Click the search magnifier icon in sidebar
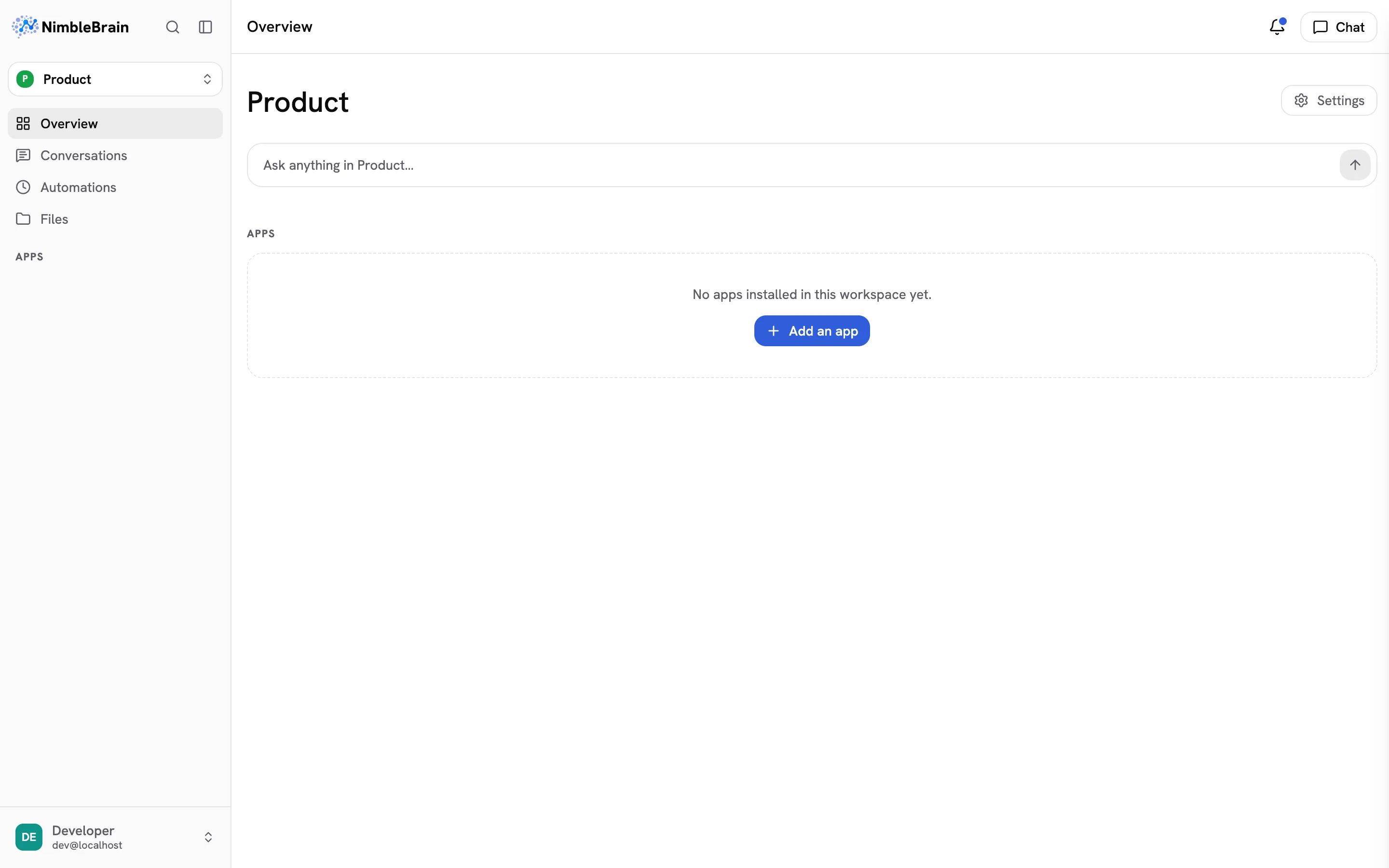Viewport: 1389px width, 868px height. (x=172, y=27)
